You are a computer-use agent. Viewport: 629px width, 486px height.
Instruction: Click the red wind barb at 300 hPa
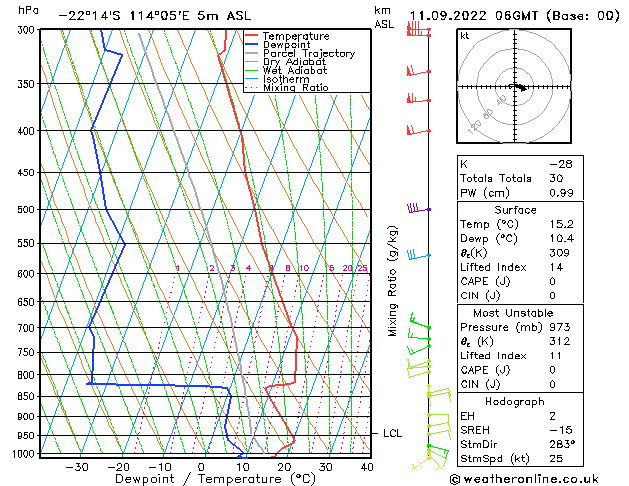tap(419, 30)
